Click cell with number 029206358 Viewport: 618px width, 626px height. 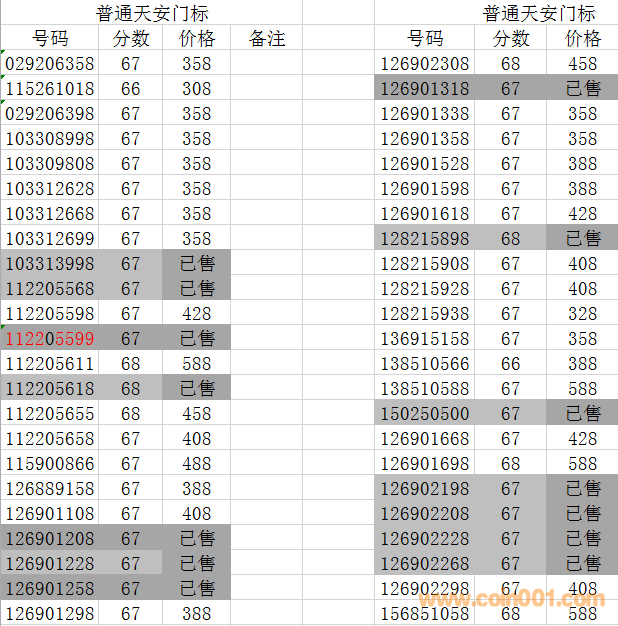(x=50, y=64)
